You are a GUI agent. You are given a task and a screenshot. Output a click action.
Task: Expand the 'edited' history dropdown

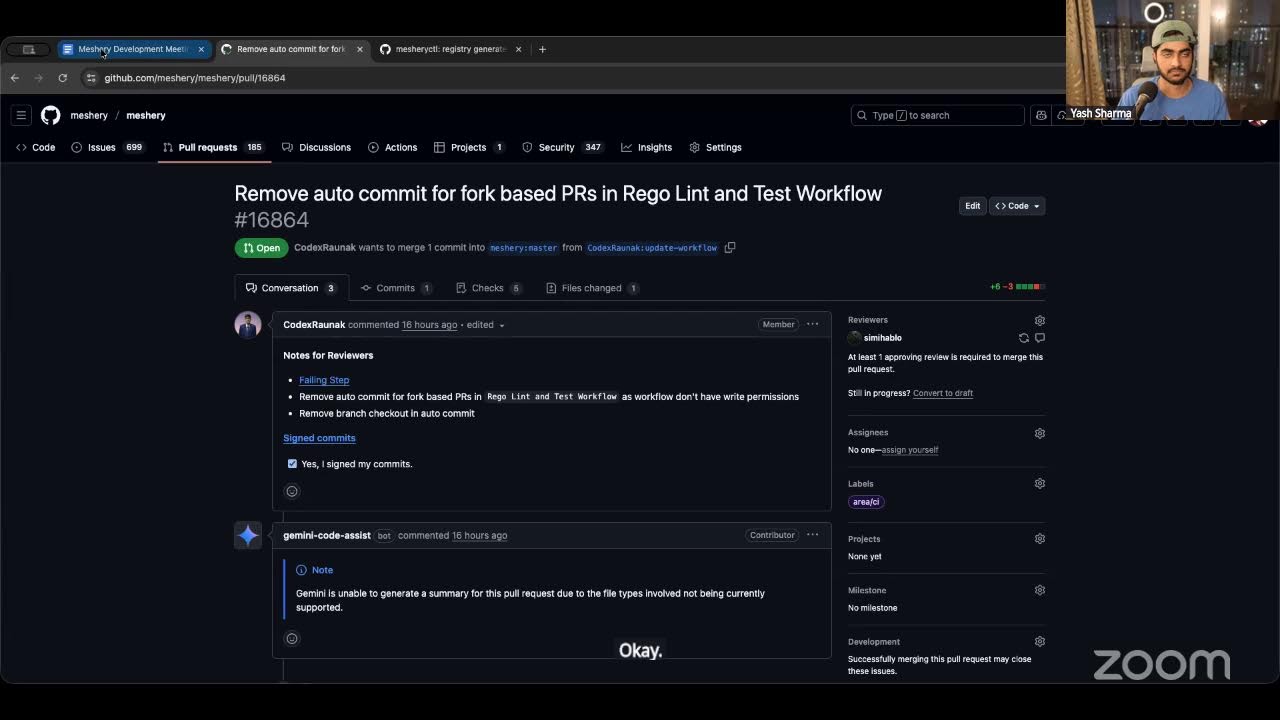(486, 325)
